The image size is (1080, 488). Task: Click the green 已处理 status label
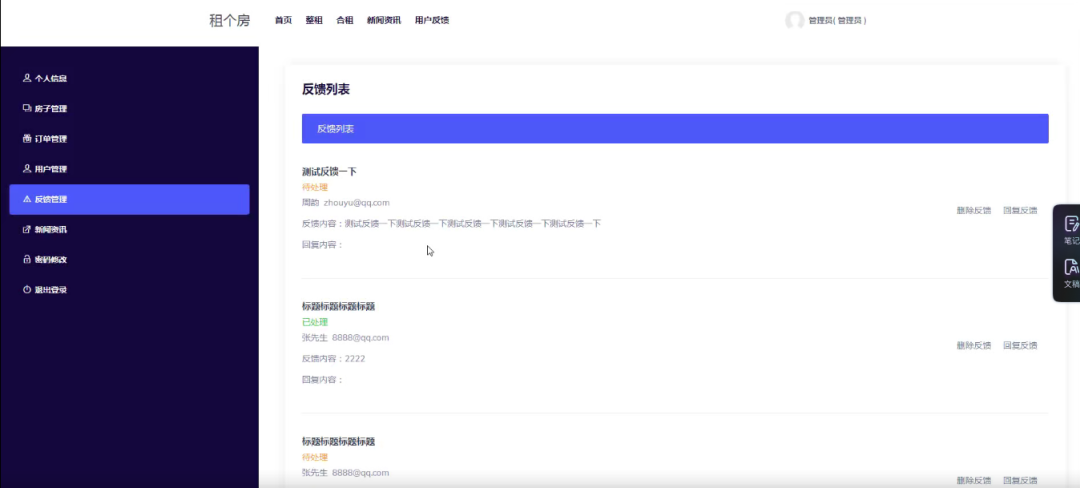pyautogui.click(x=315, y=322)
